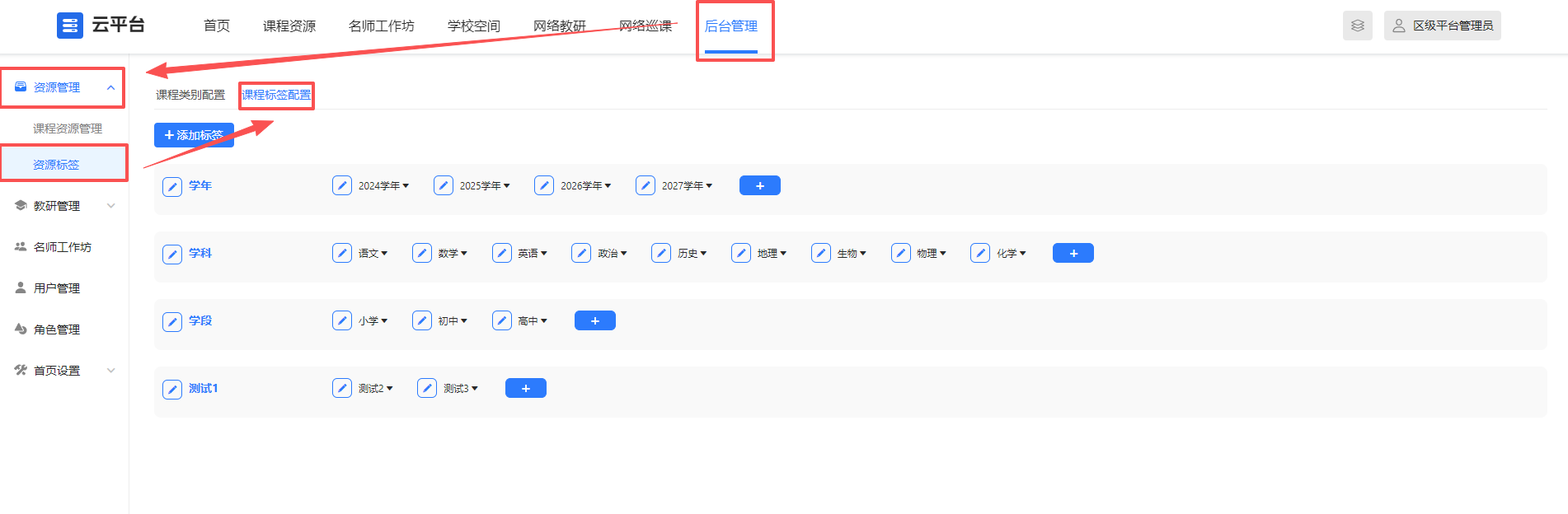Open the 2024学年 tag dropdown

(x=406, y=186)
